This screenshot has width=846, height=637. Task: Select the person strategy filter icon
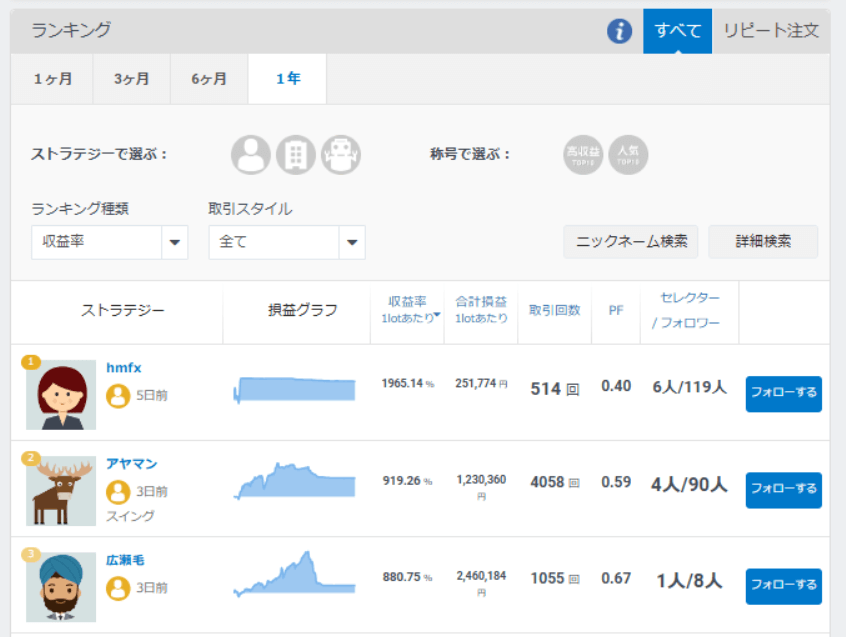pos(251,155)
